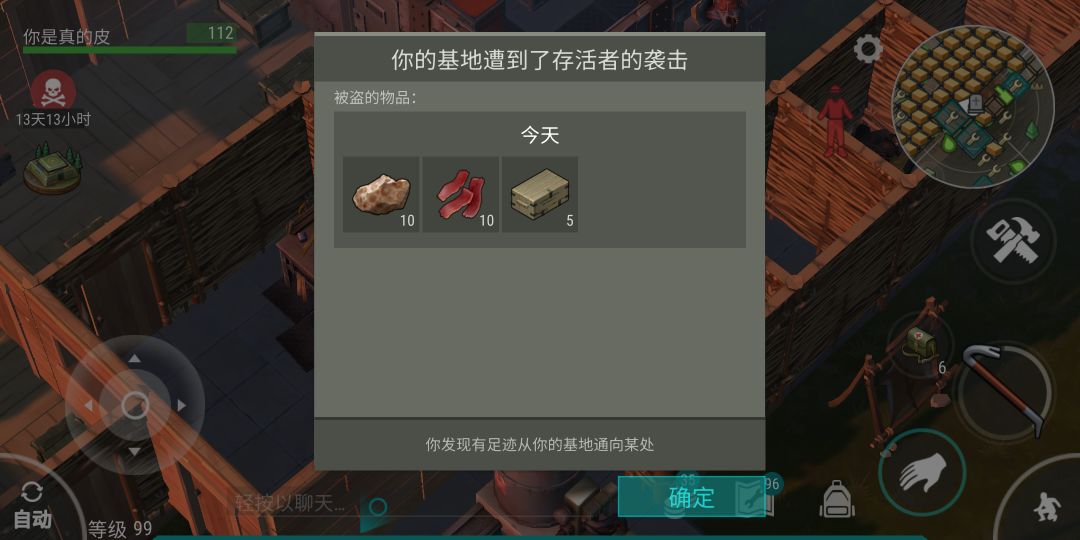Use the first aid kit quick slot
This screenshot has height=540, width=1080.
[x=920, y=342]
